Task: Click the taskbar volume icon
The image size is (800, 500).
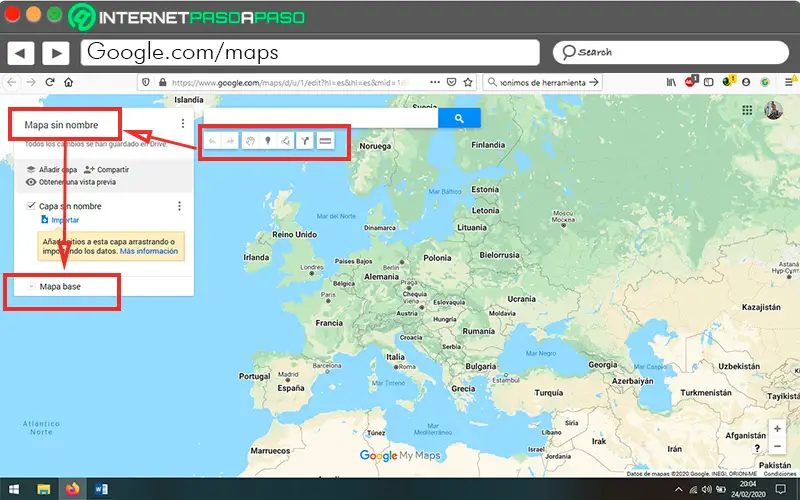Action: pyautogui.click(x=707, y=490)
